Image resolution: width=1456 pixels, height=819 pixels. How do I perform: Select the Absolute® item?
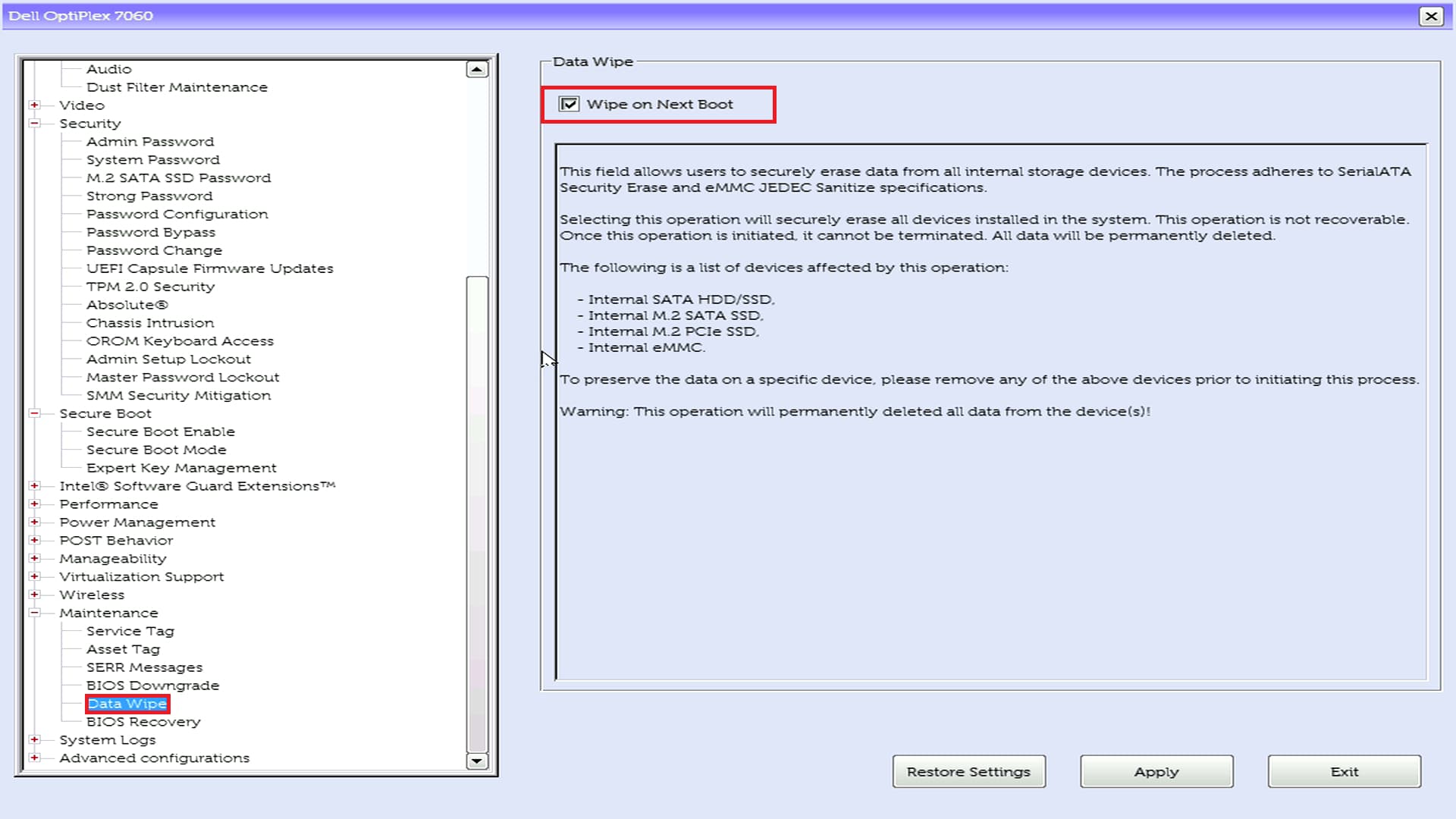coord(127,305)
